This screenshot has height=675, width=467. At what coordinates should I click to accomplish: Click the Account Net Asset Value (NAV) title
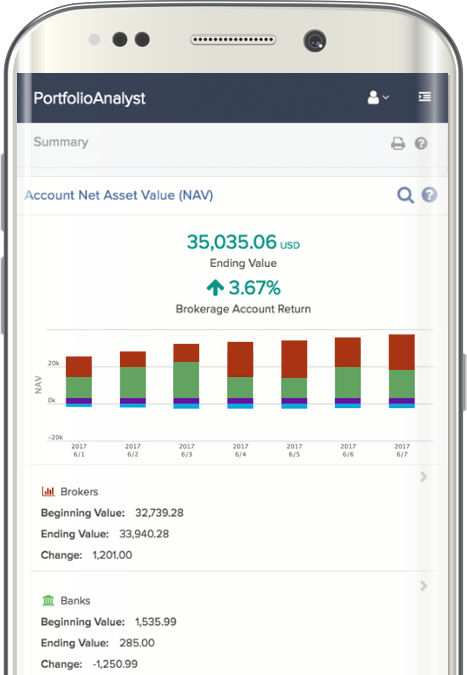[119, 195]
